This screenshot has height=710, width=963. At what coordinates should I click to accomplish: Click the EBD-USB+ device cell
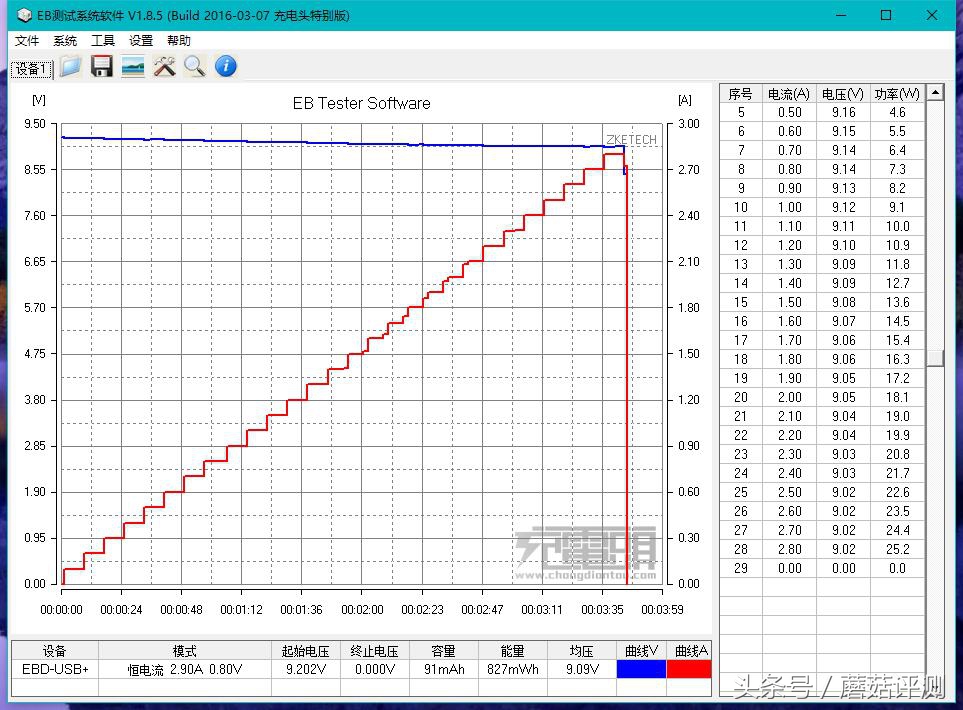(x=55, y=669)
